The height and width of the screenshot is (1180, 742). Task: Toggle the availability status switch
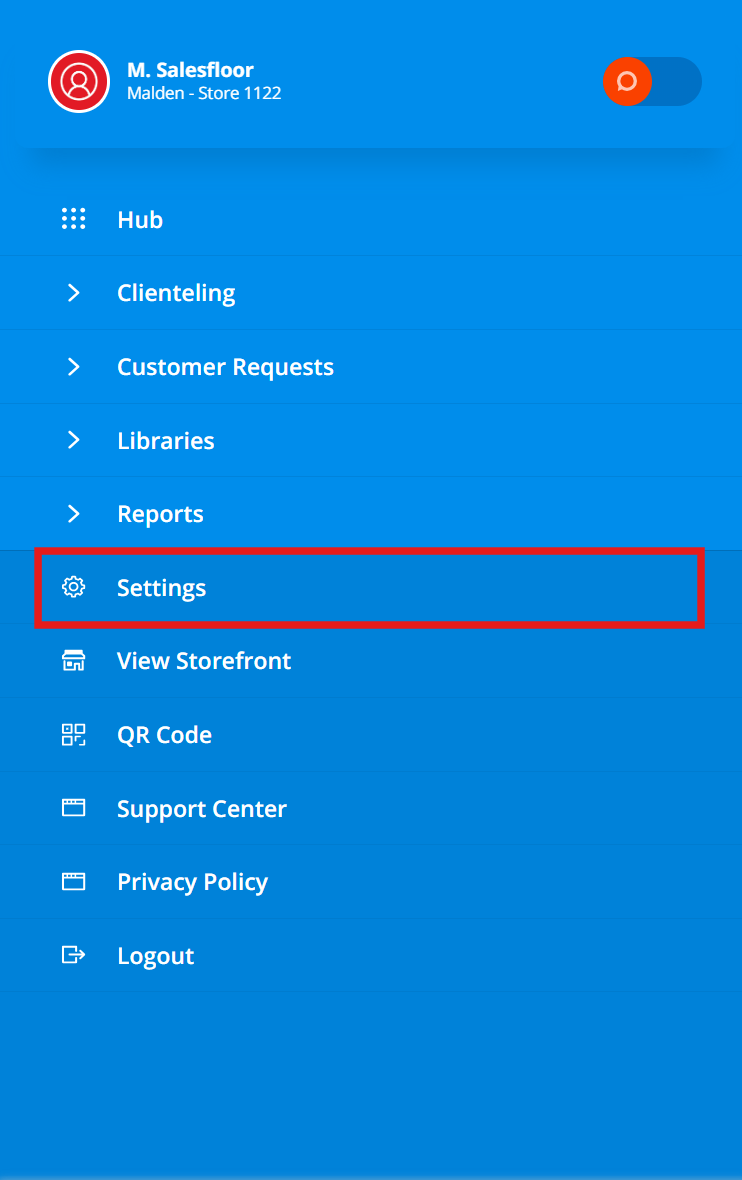(652, 81)
